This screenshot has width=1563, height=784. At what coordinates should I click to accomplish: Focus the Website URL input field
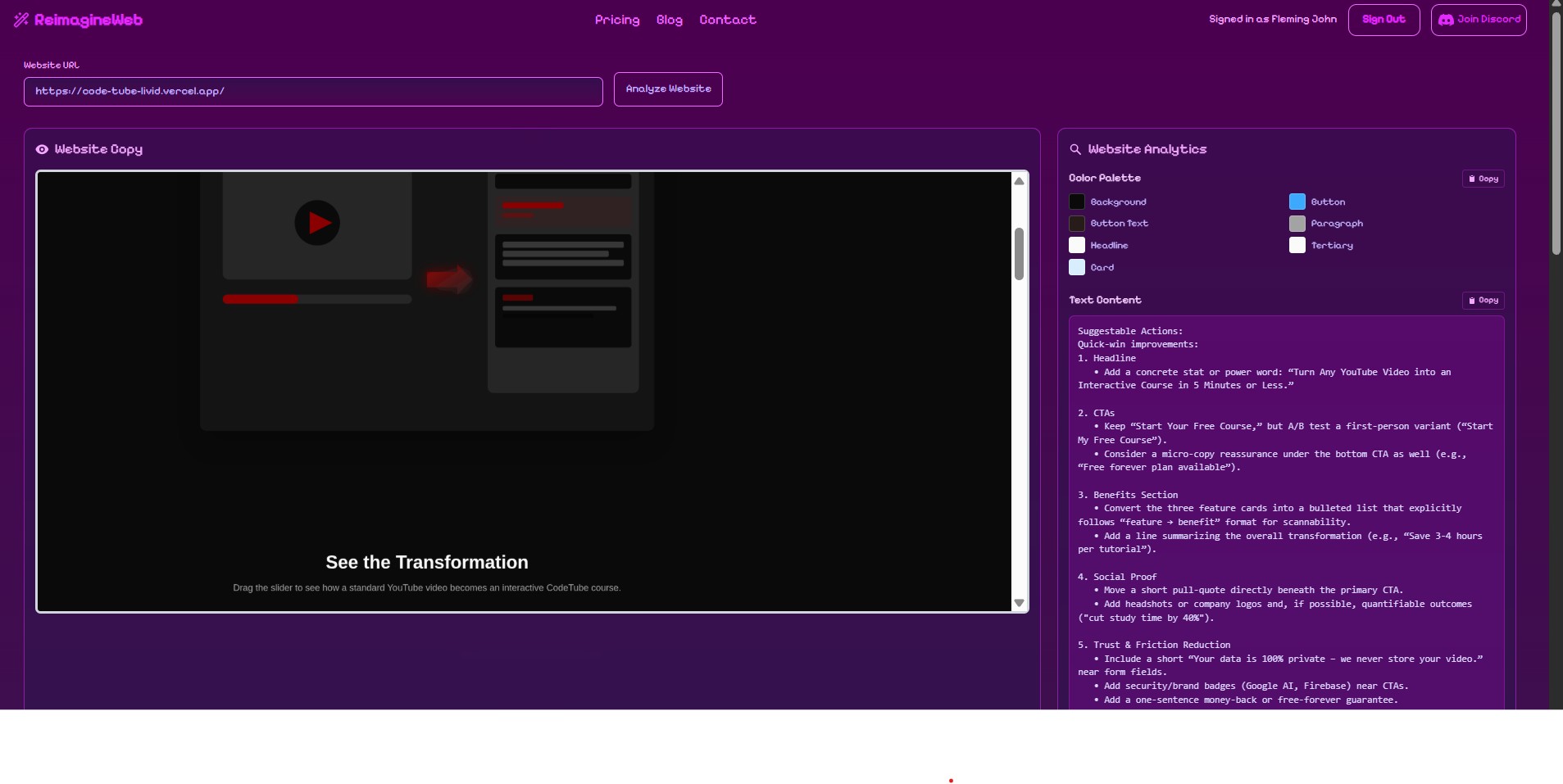313,91
